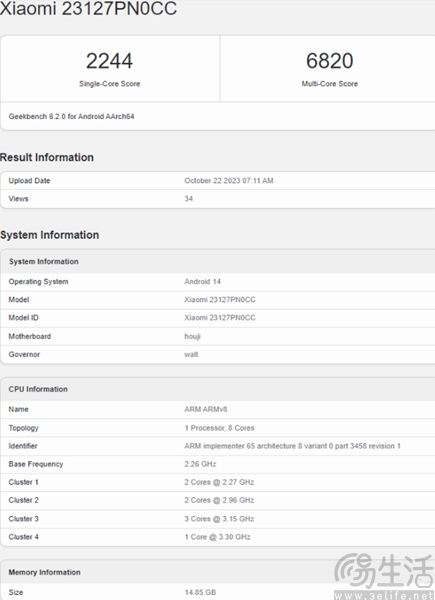
Task: Select upload date October 22 2023 07:11 AM
Action: point(229,181)
